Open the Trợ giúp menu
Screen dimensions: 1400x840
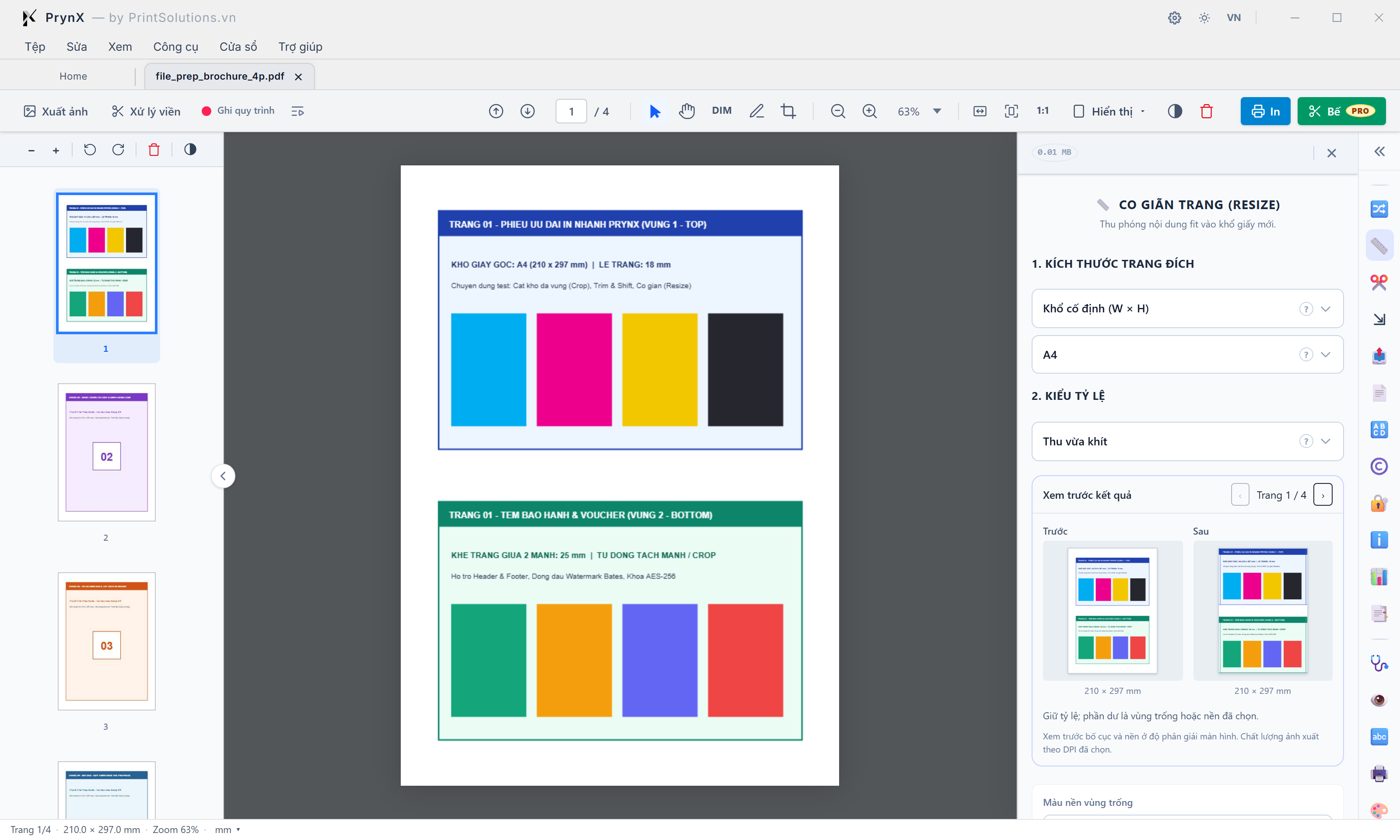[x=300, y=46]
